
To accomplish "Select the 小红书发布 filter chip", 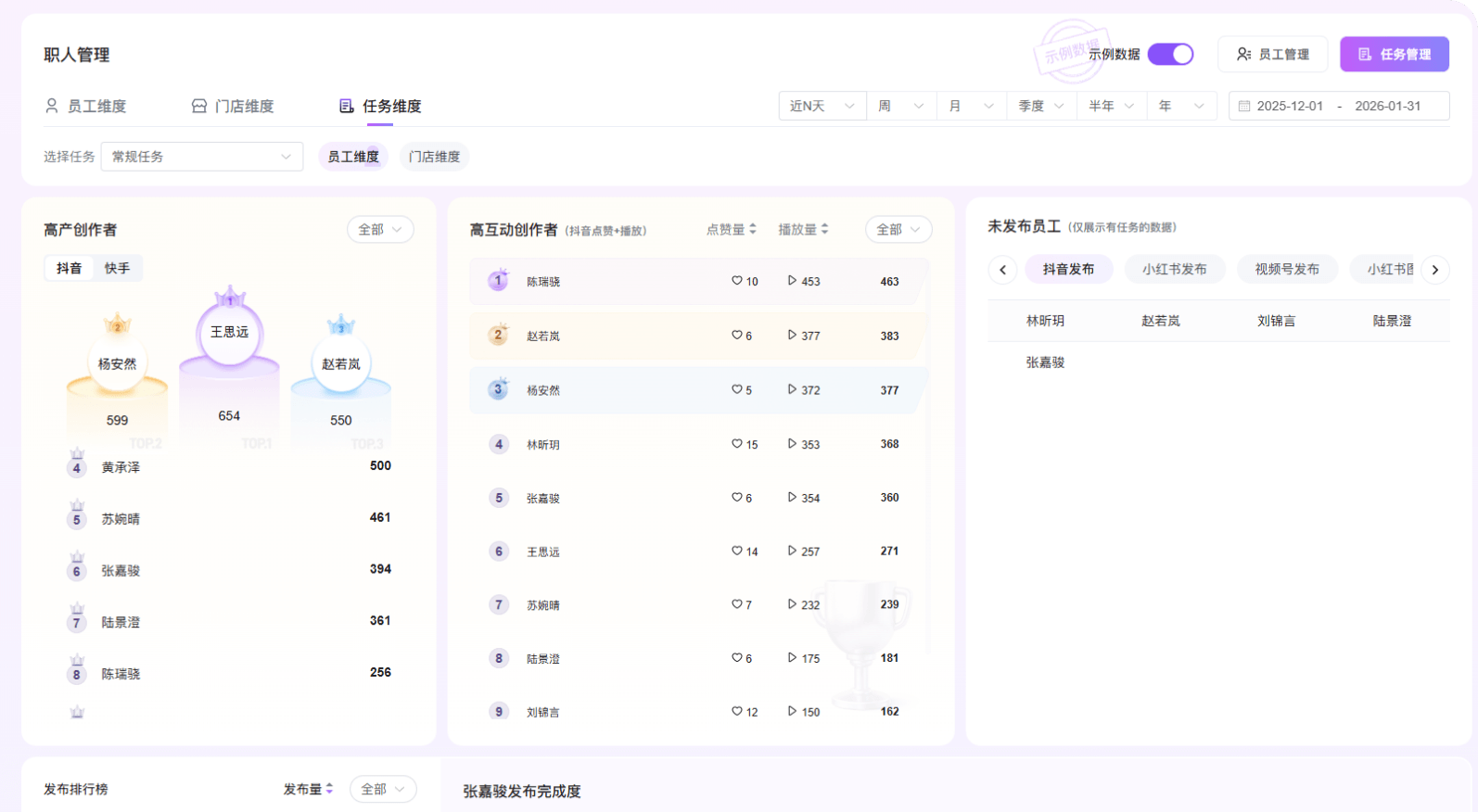I will 1174,270.
